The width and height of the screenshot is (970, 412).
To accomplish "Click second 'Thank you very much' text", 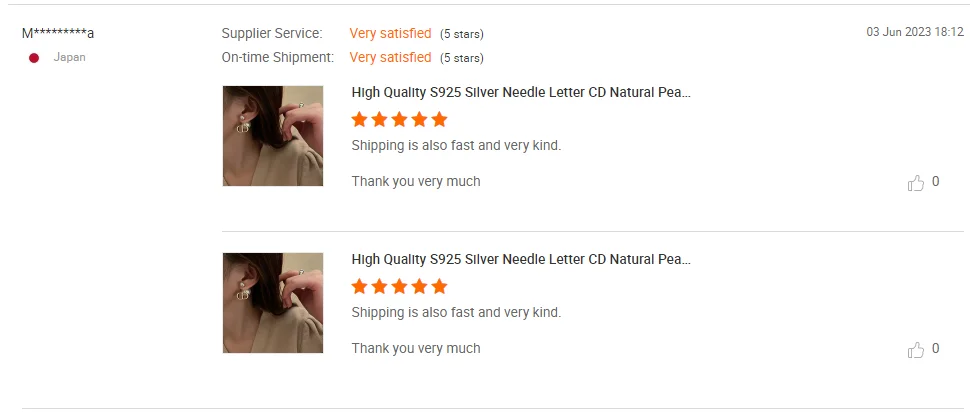I will coord(416,348).
